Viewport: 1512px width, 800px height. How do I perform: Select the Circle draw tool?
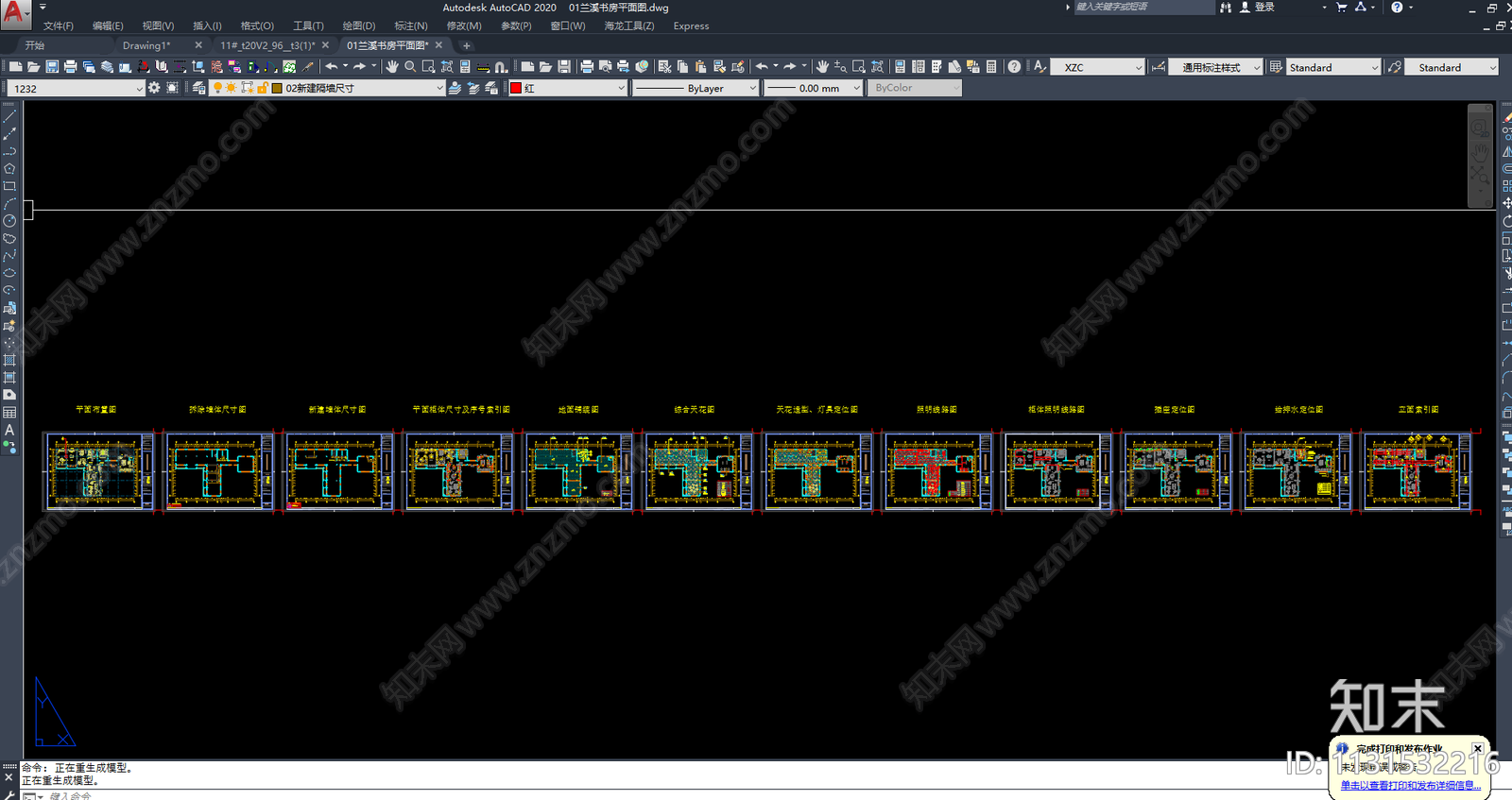[x=9, y=221]
